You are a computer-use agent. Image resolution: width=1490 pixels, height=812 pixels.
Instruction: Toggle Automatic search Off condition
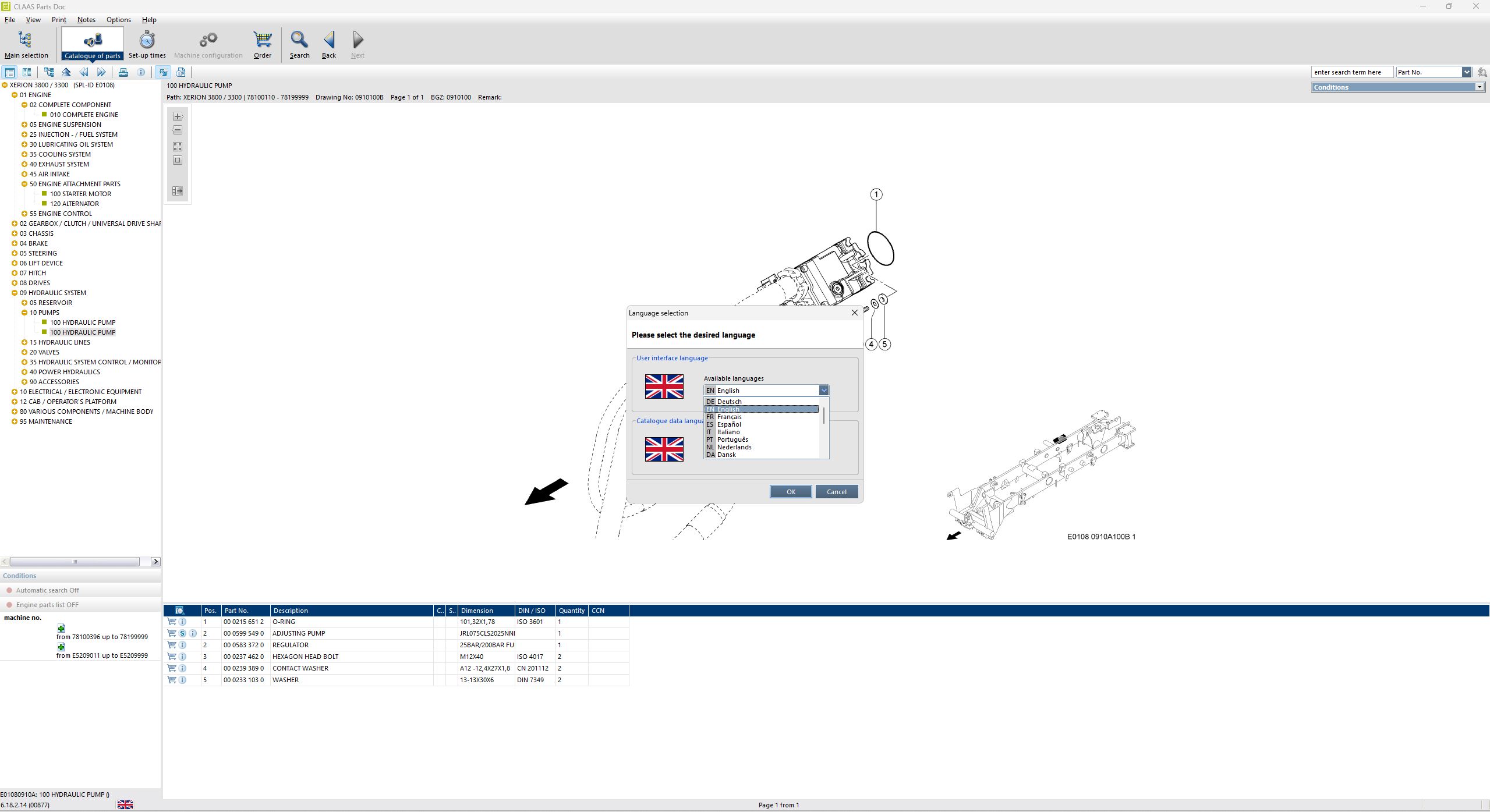[x=47, y=590]
